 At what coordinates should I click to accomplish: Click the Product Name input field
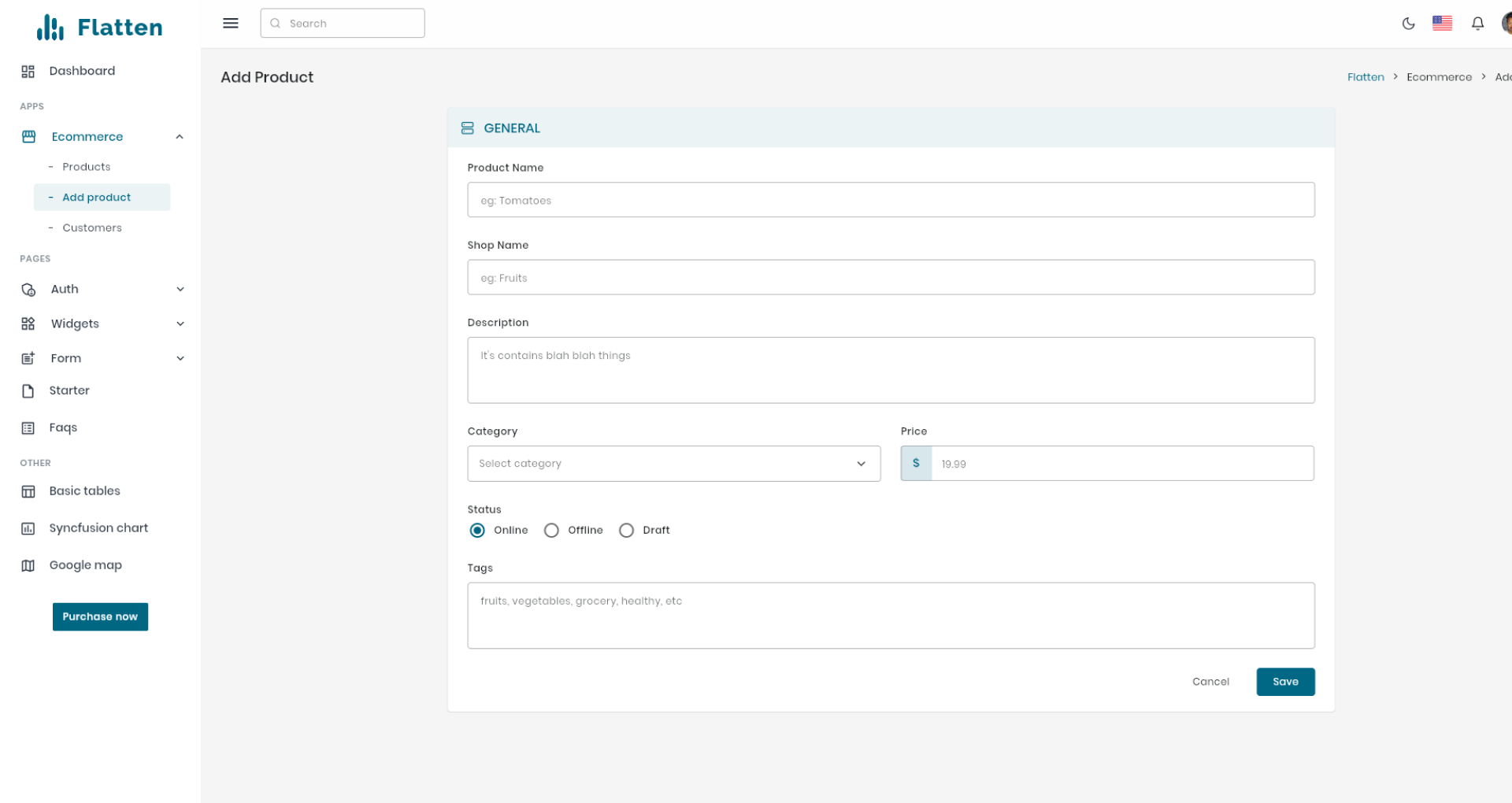[x=891, y=200]
